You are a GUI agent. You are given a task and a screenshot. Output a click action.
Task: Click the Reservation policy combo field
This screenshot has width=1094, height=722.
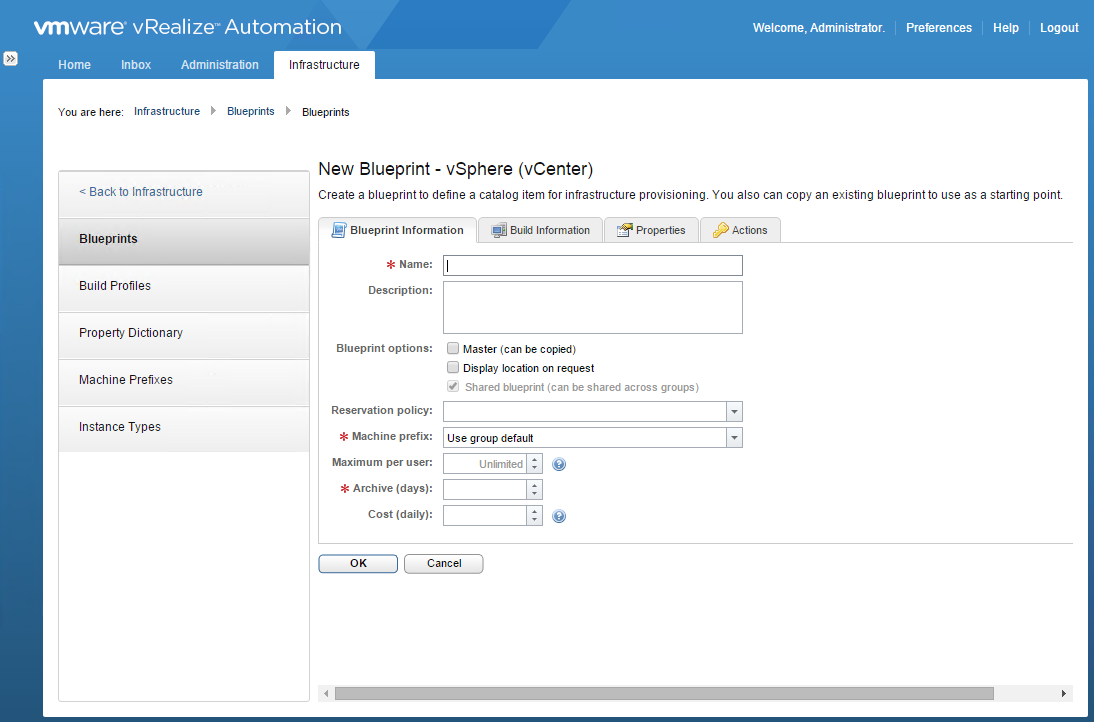585,412
